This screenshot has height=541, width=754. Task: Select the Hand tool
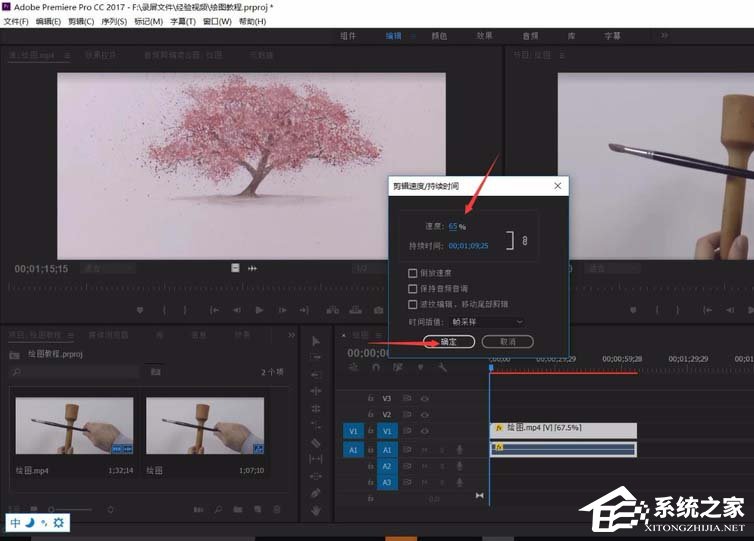click(316, 510)
